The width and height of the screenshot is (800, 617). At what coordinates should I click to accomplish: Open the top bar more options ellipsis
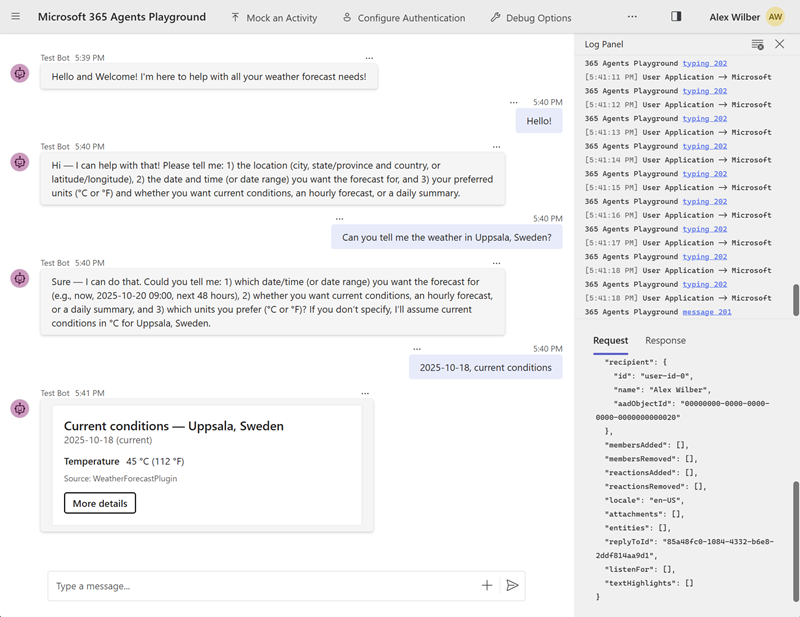632,17
